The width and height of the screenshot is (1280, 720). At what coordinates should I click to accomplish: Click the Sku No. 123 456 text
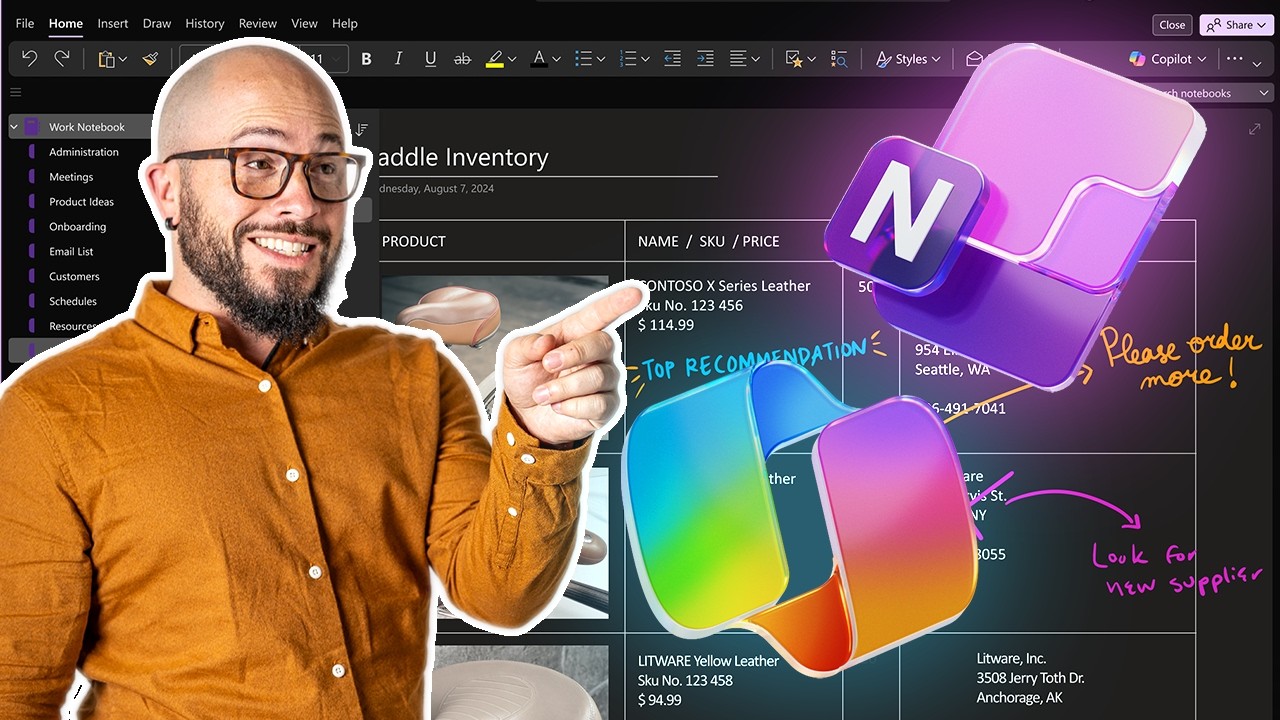click(690, 305)
